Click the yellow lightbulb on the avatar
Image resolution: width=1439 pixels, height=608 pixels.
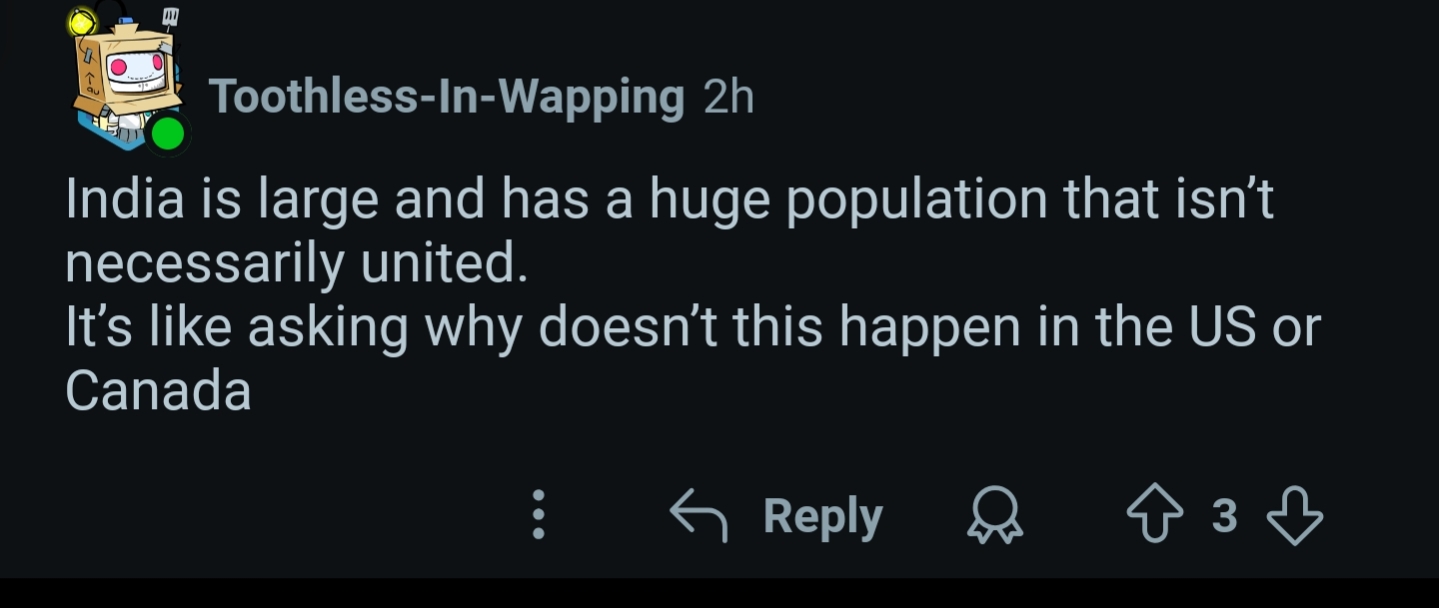pyautogui.click(x=82, y=21)
